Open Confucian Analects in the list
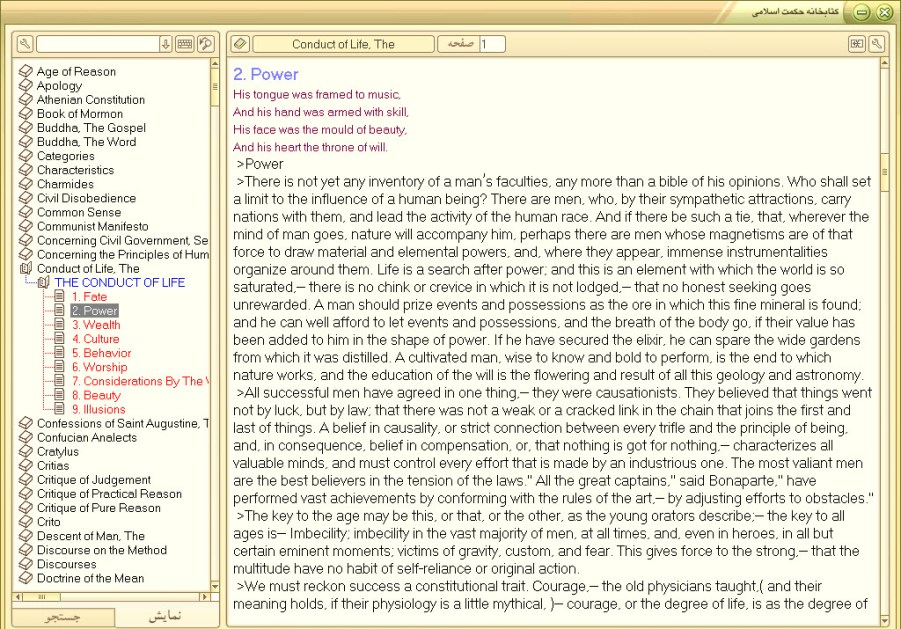The height and width of the screenshot is (629, 901). pyautogui.click(x=87, y=437)
